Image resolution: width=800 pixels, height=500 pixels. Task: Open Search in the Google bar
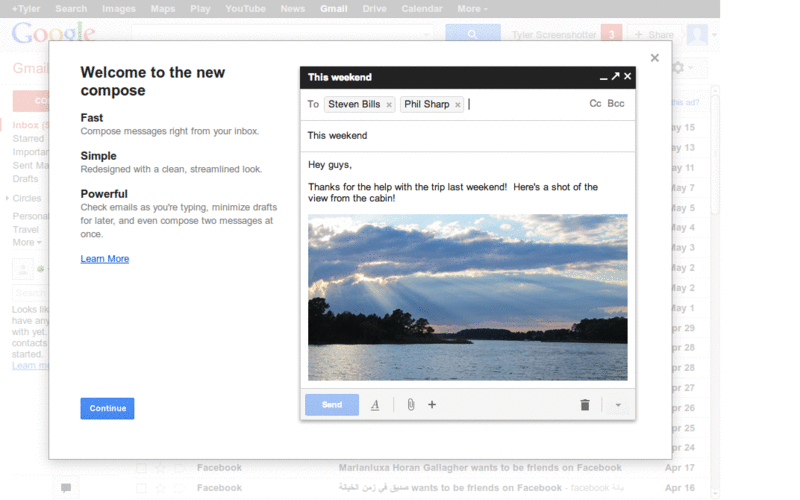[x=71, y=9]
